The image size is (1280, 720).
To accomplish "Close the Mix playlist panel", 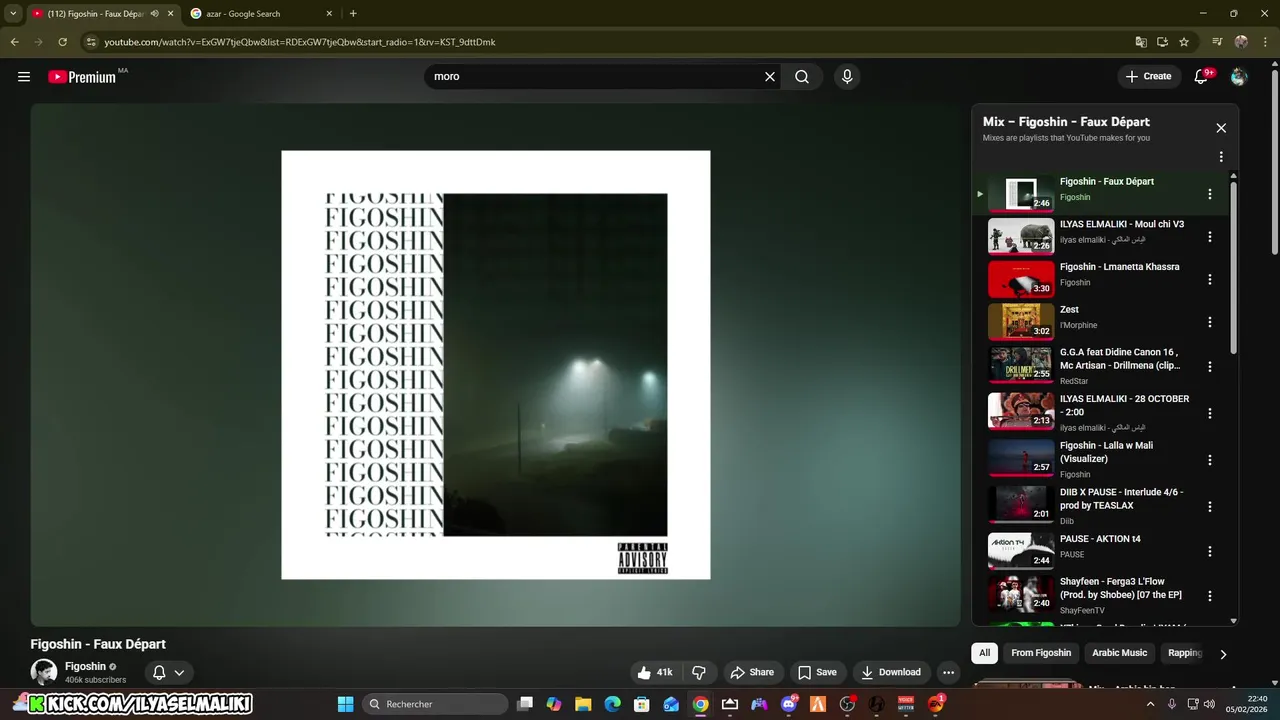I will coord(1221,128).
